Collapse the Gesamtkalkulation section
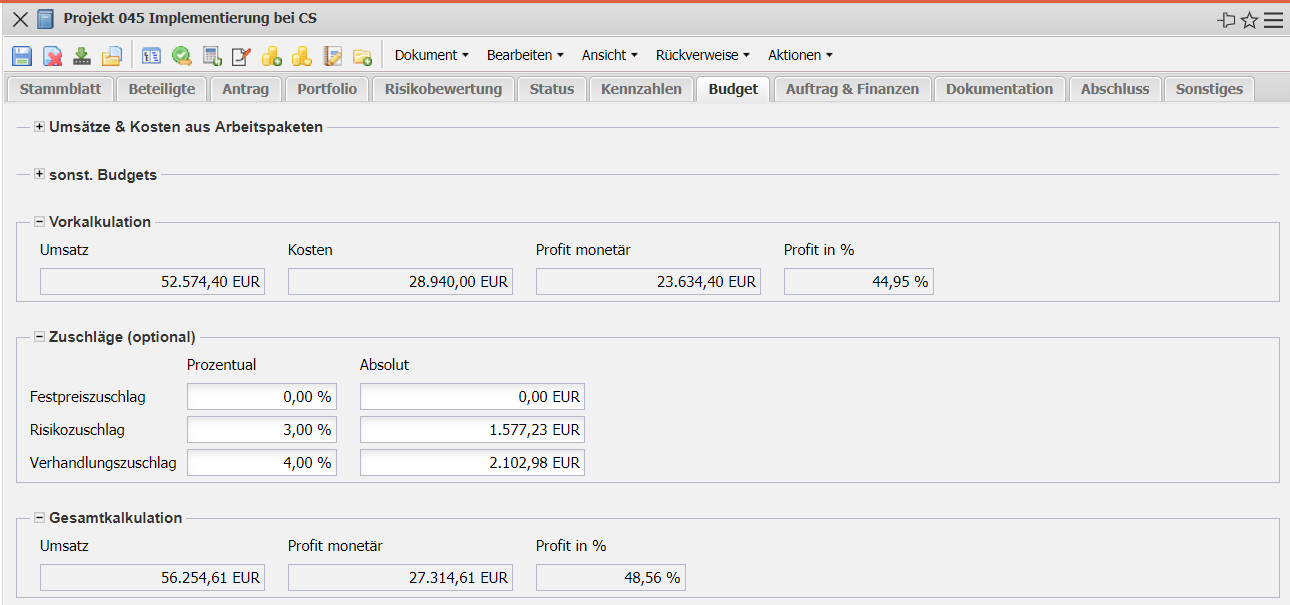 click(39, 518)
